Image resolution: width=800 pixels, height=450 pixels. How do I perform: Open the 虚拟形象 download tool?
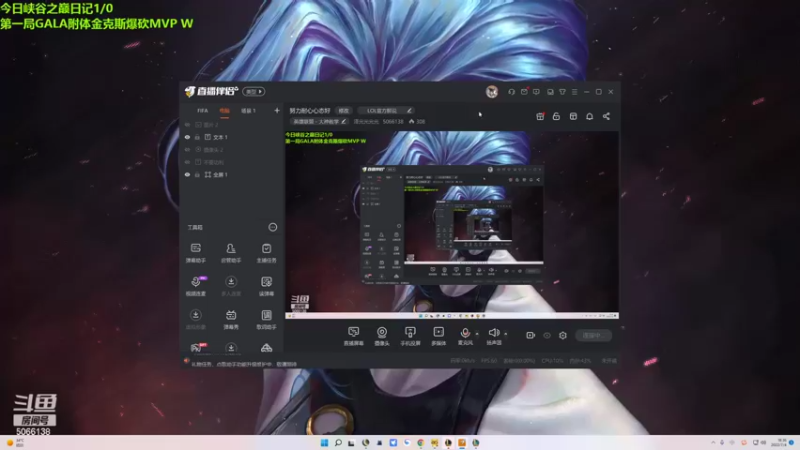195,319
